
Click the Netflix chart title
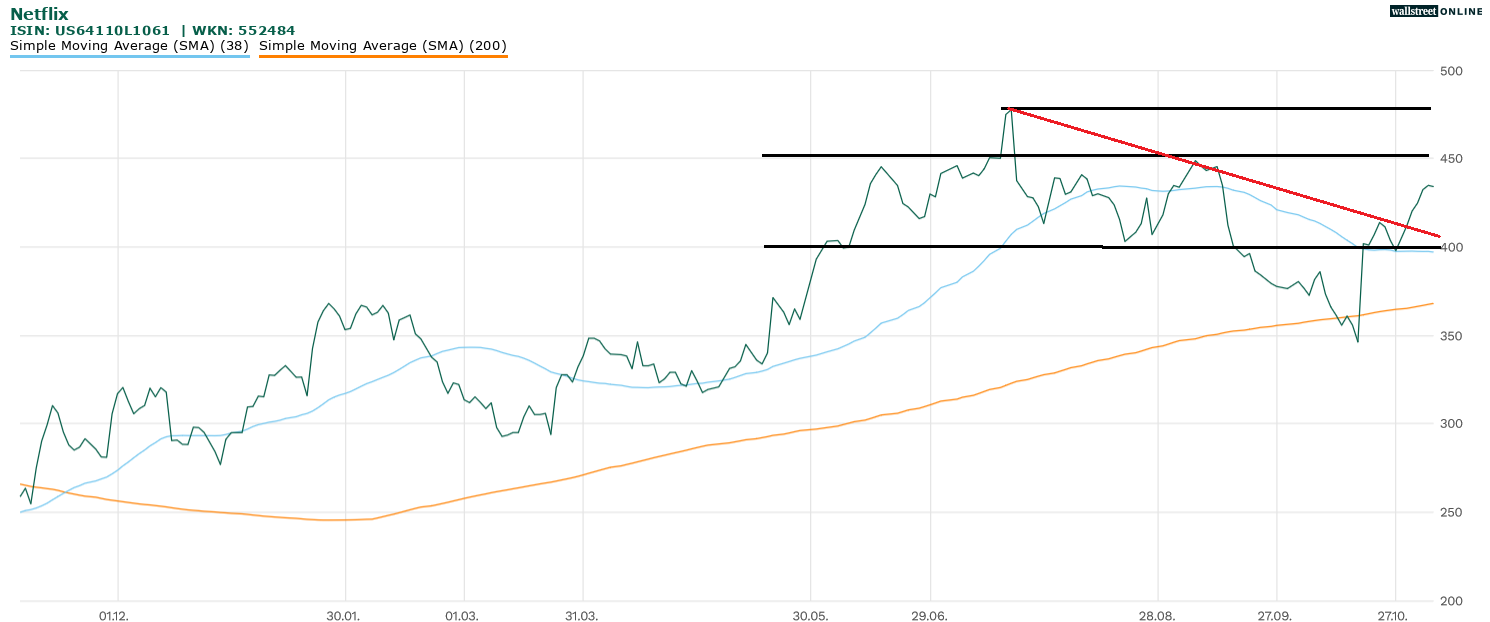tap(39, 14)
